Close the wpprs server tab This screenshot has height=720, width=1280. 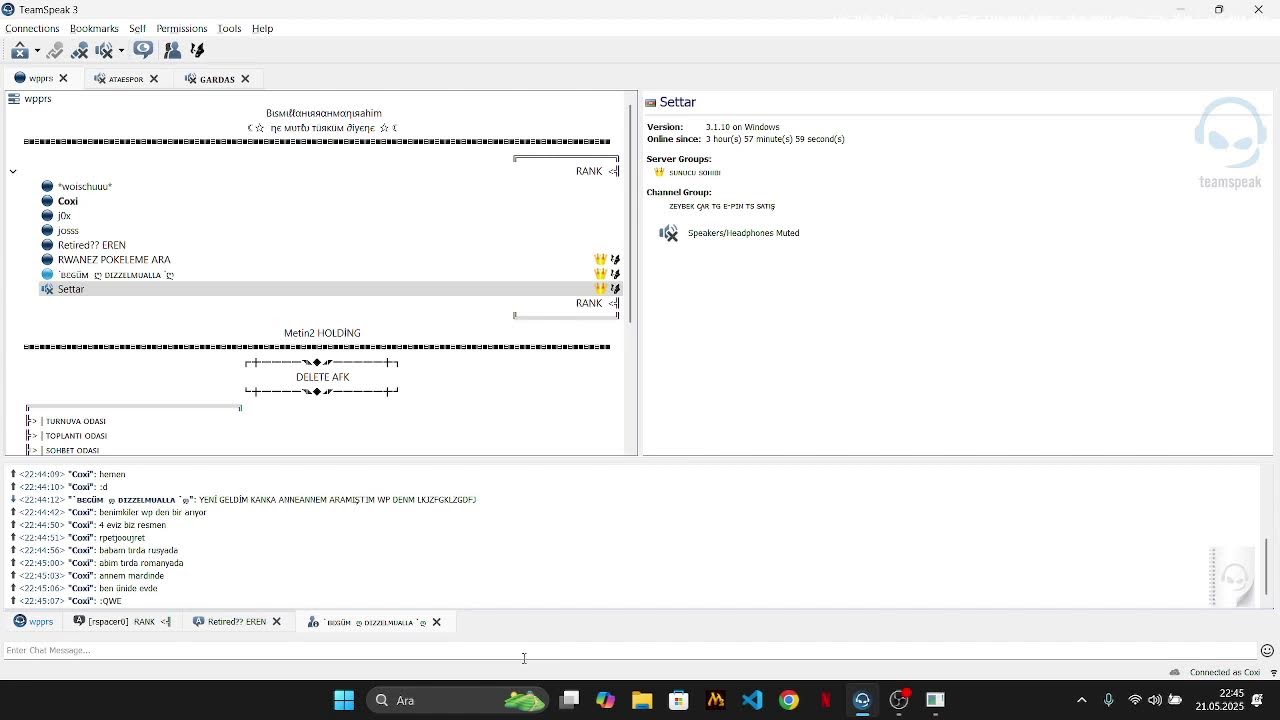coord(63,78)
